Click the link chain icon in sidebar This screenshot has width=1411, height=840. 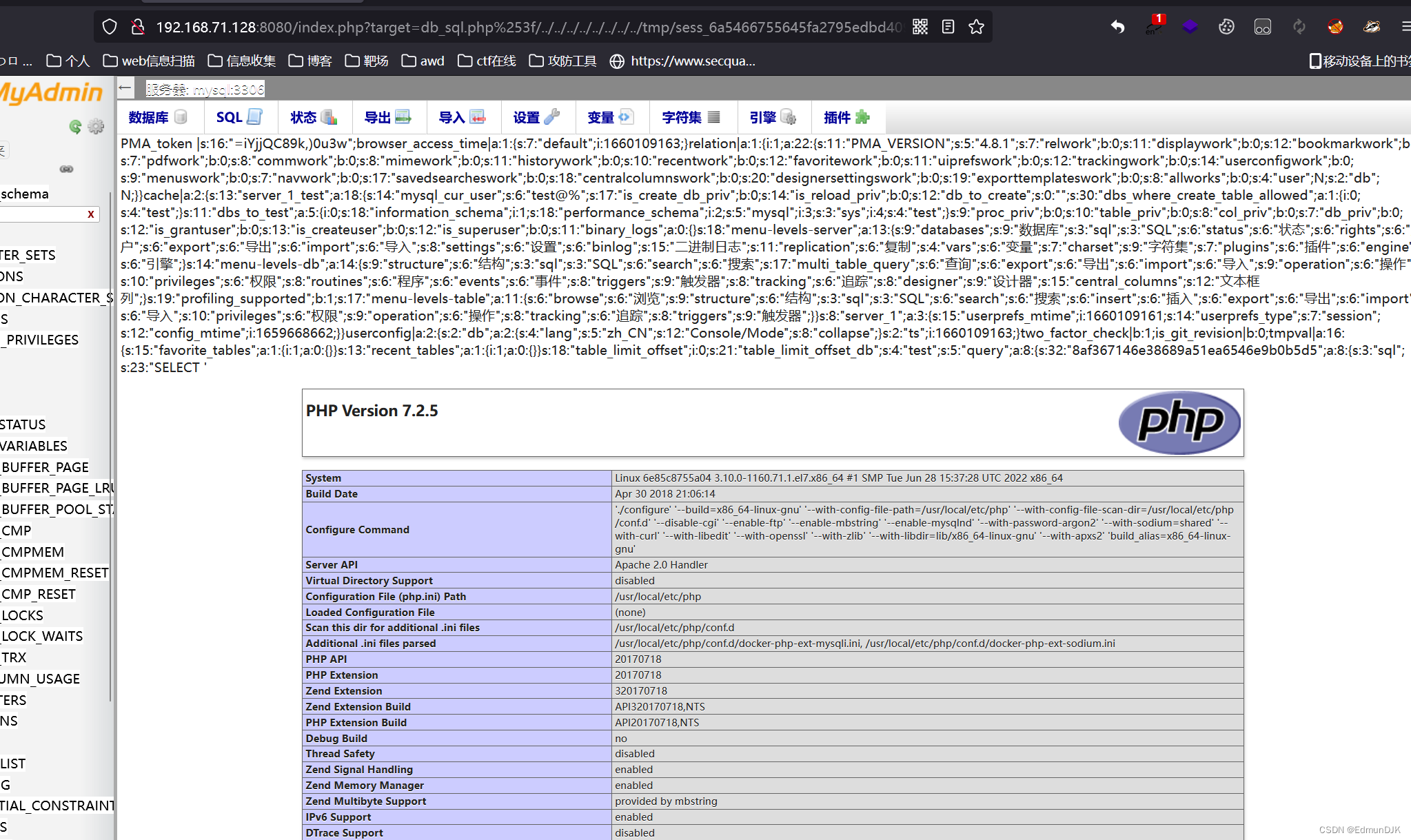[66, 169]
